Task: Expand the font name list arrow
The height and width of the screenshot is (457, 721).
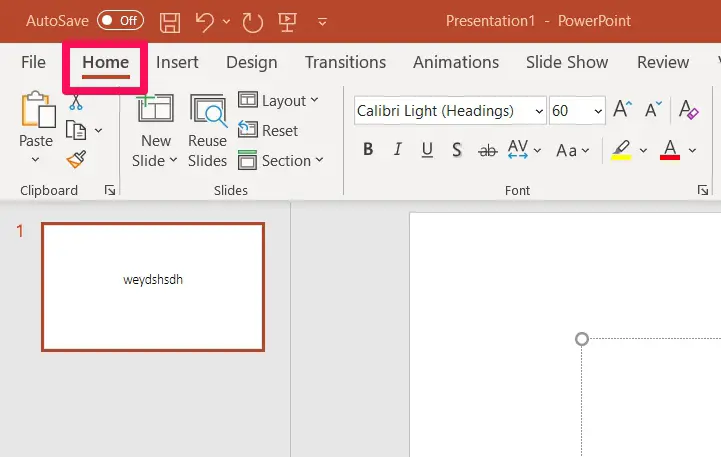Action: pos(539,111)
